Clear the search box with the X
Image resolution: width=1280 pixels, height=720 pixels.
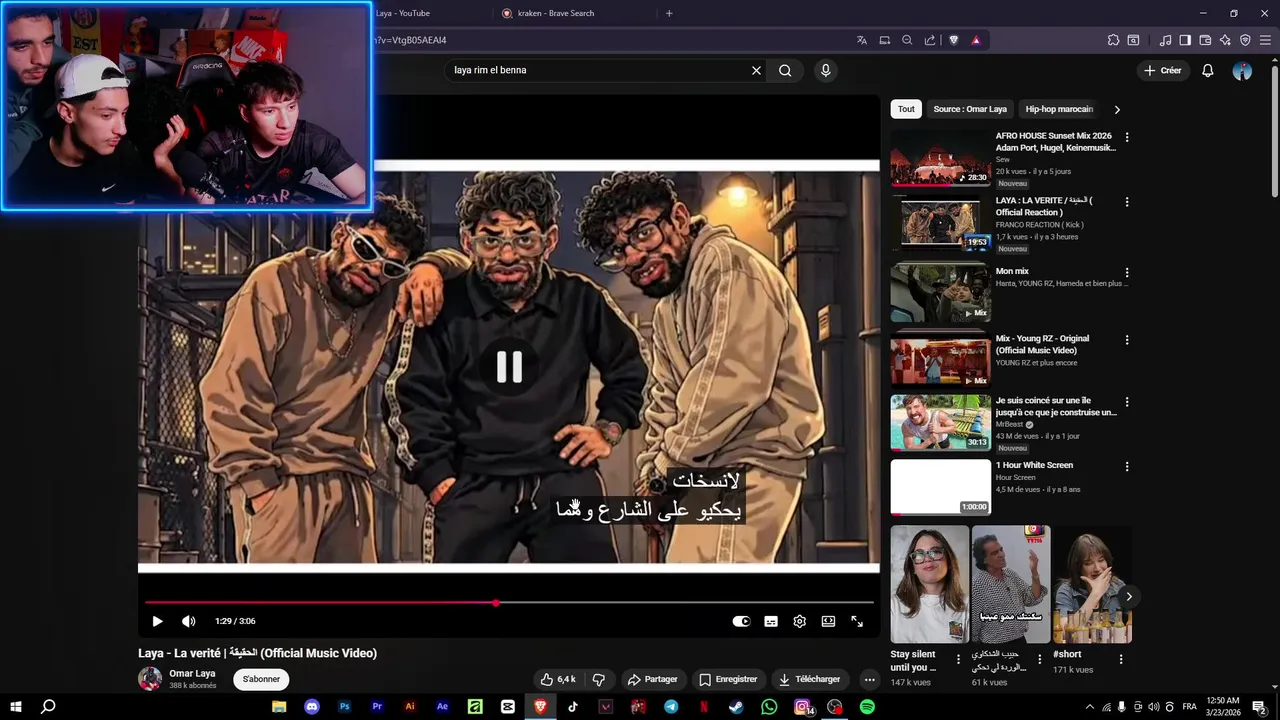[756, 70]
